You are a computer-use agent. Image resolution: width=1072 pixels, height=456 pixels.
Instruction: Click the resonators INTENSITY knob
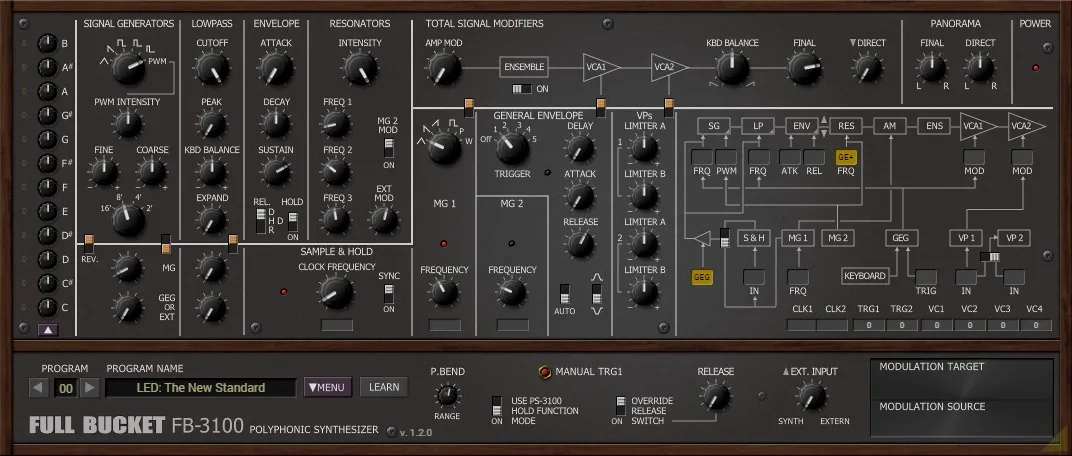(359, 69)
